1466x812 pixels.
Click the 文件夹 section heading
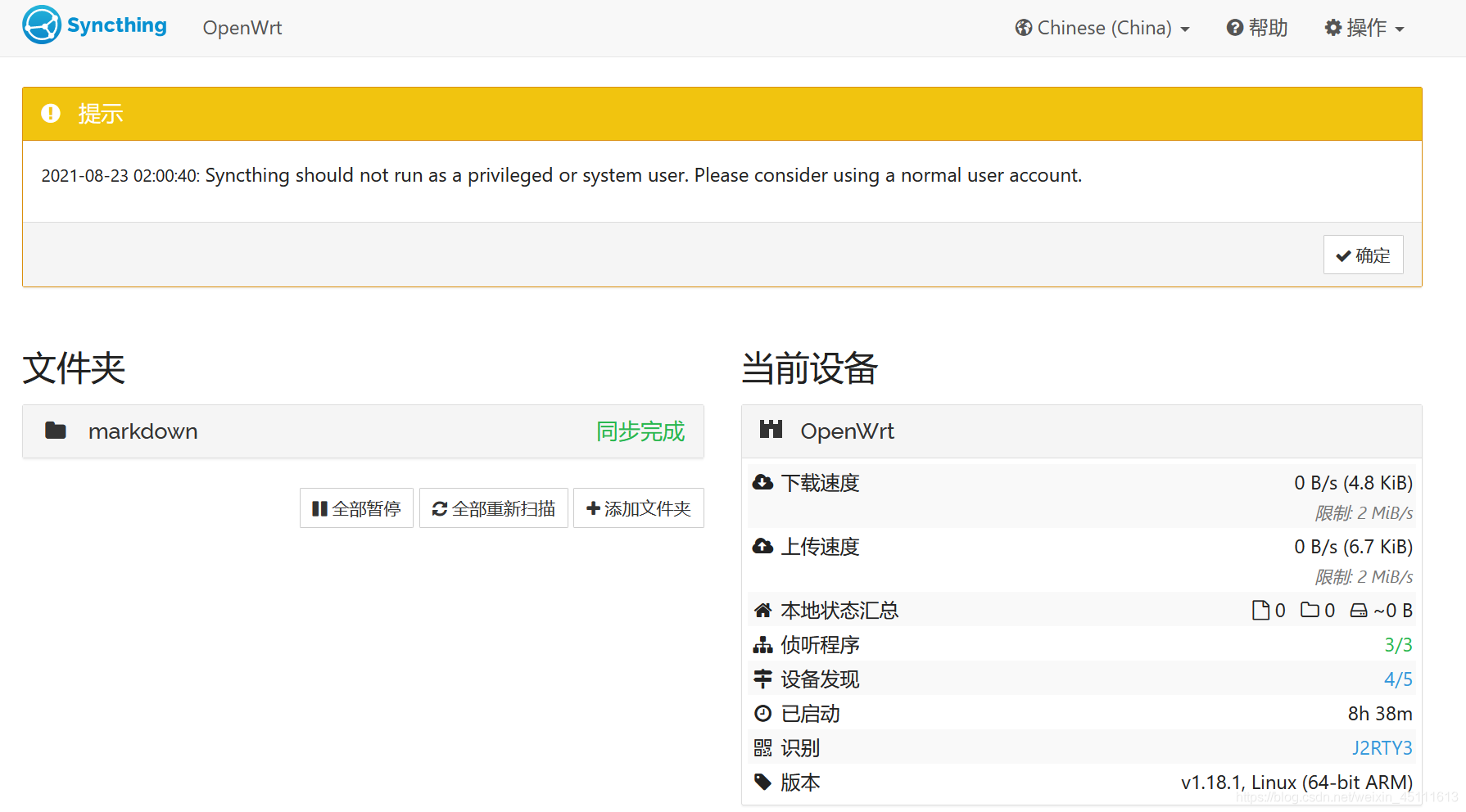click(x=74, y=368)
